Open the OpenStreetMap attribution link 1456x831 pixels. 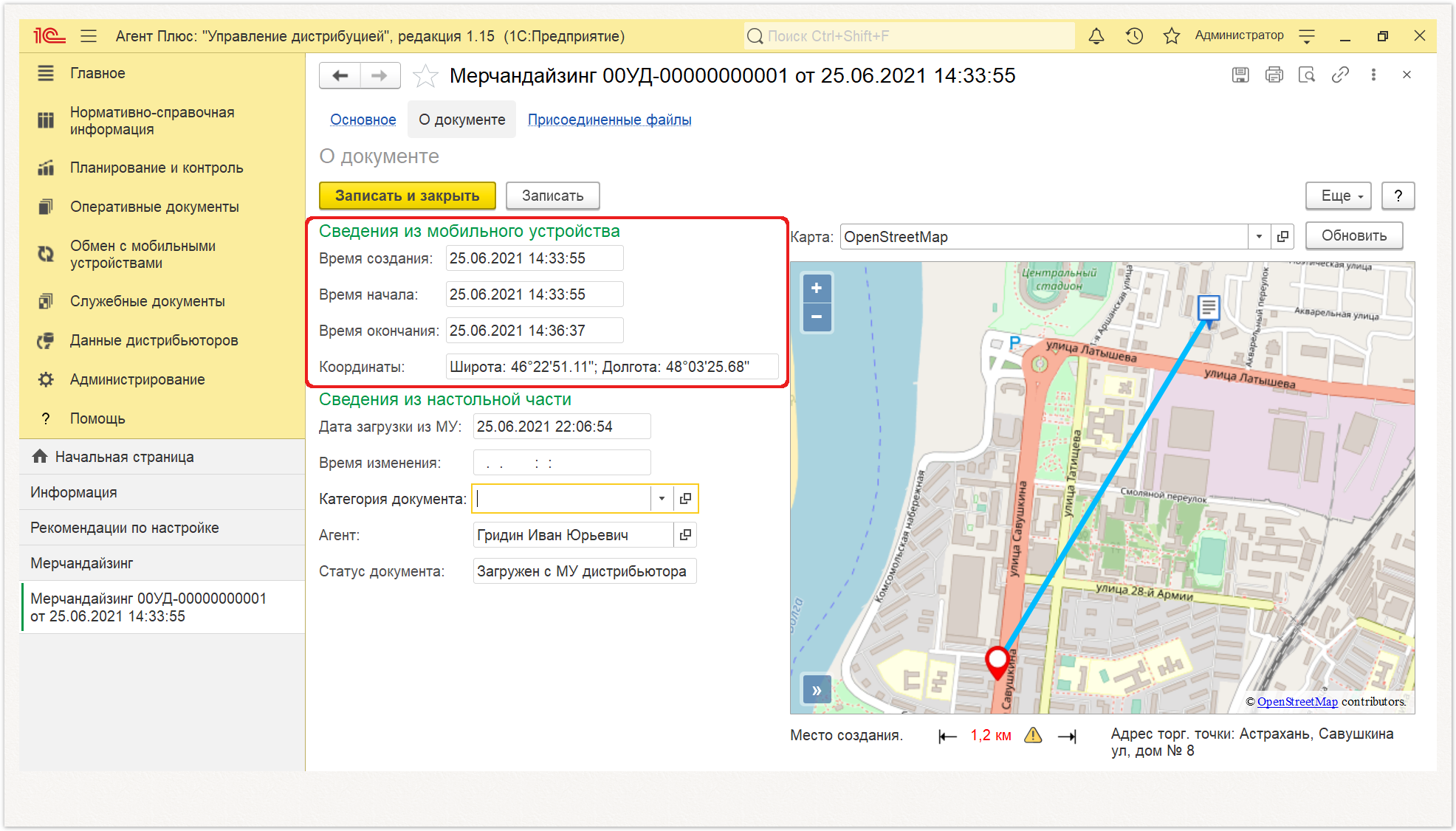point(1297,702)
